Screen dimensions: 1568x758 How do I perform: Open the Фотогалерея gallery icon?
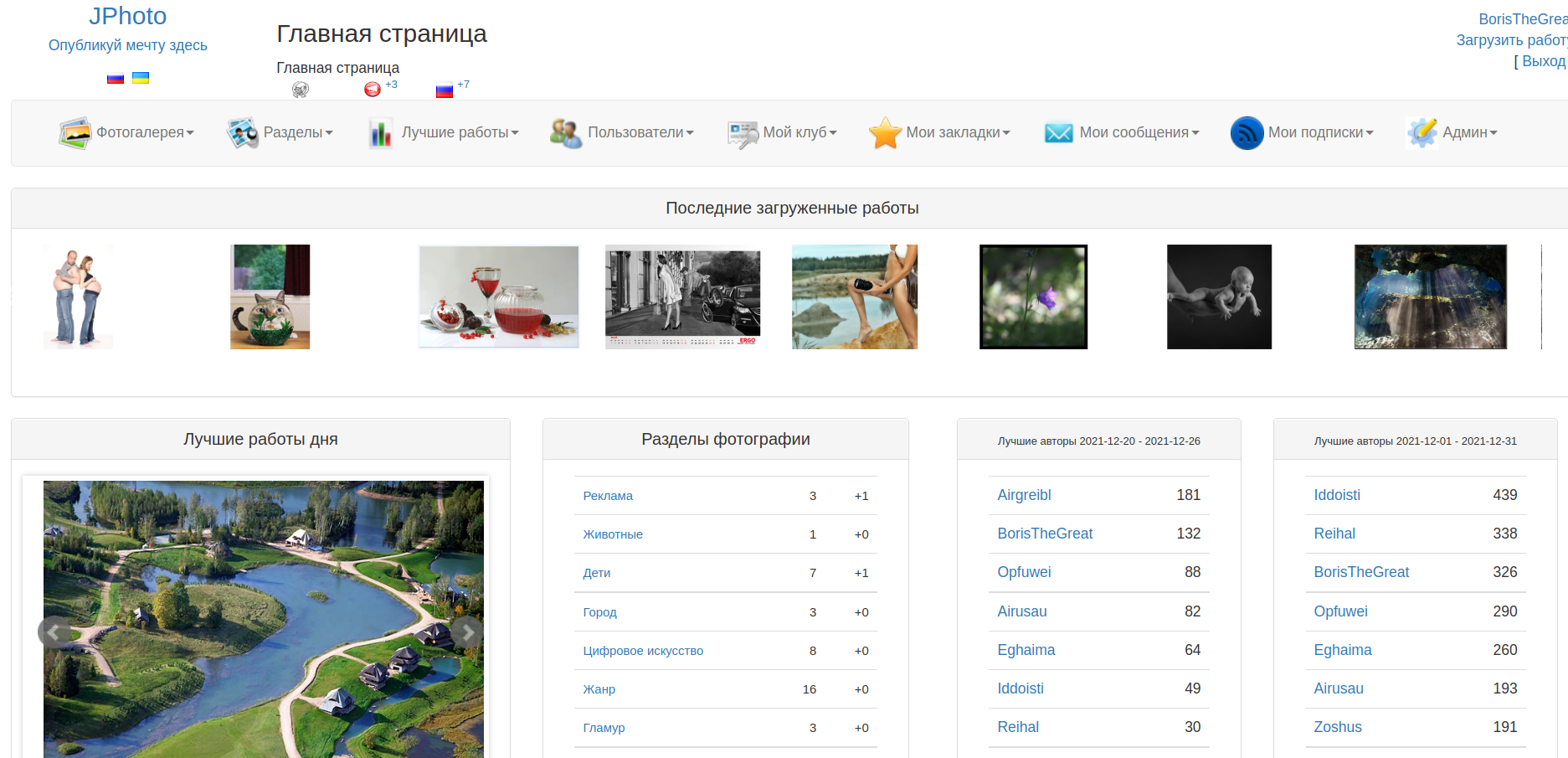tap(74, 131)
